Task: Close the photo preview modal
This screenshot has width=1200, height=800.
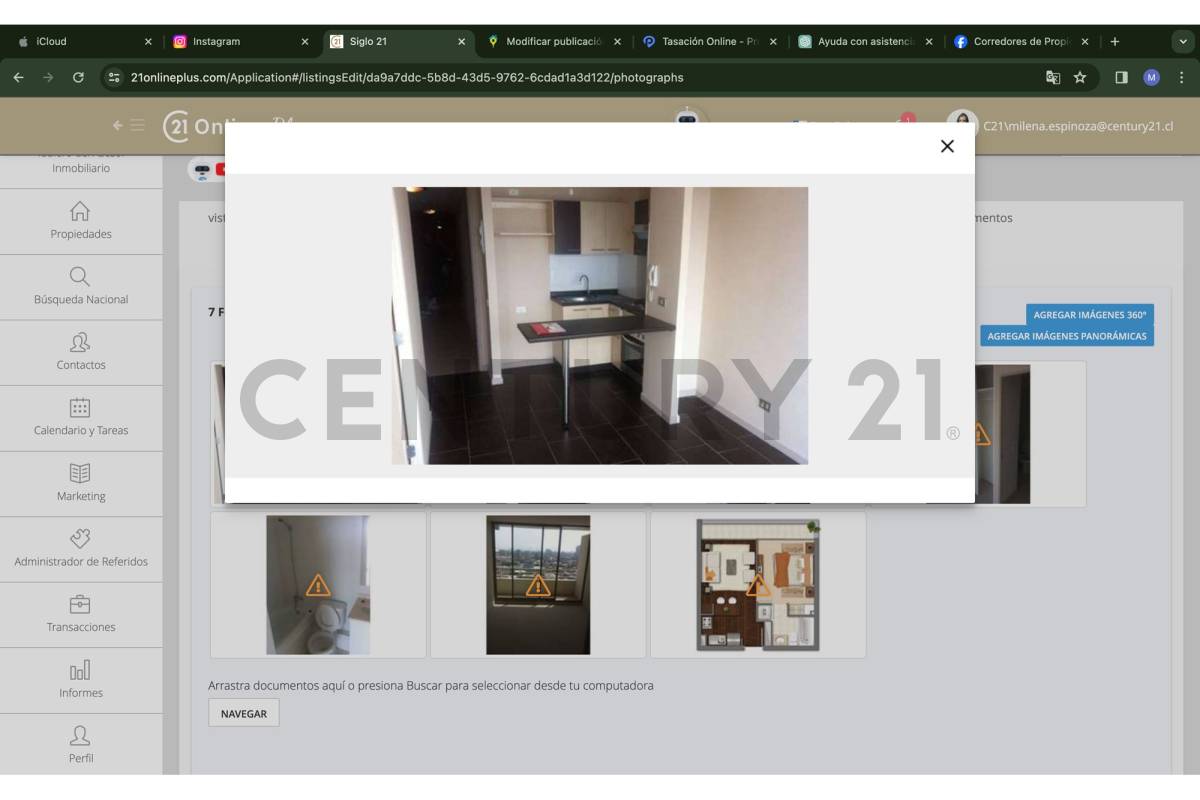Action: click(x=947, y=146)
